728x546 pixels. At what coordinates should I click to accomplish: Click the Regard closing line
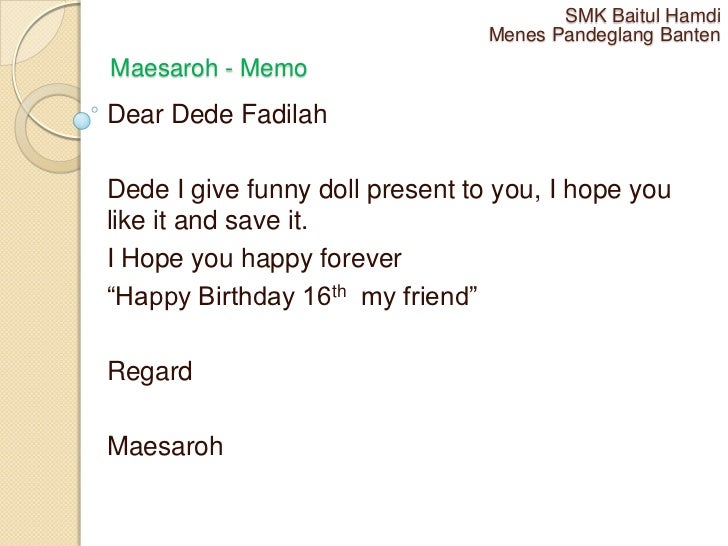(x=150, y=372)
